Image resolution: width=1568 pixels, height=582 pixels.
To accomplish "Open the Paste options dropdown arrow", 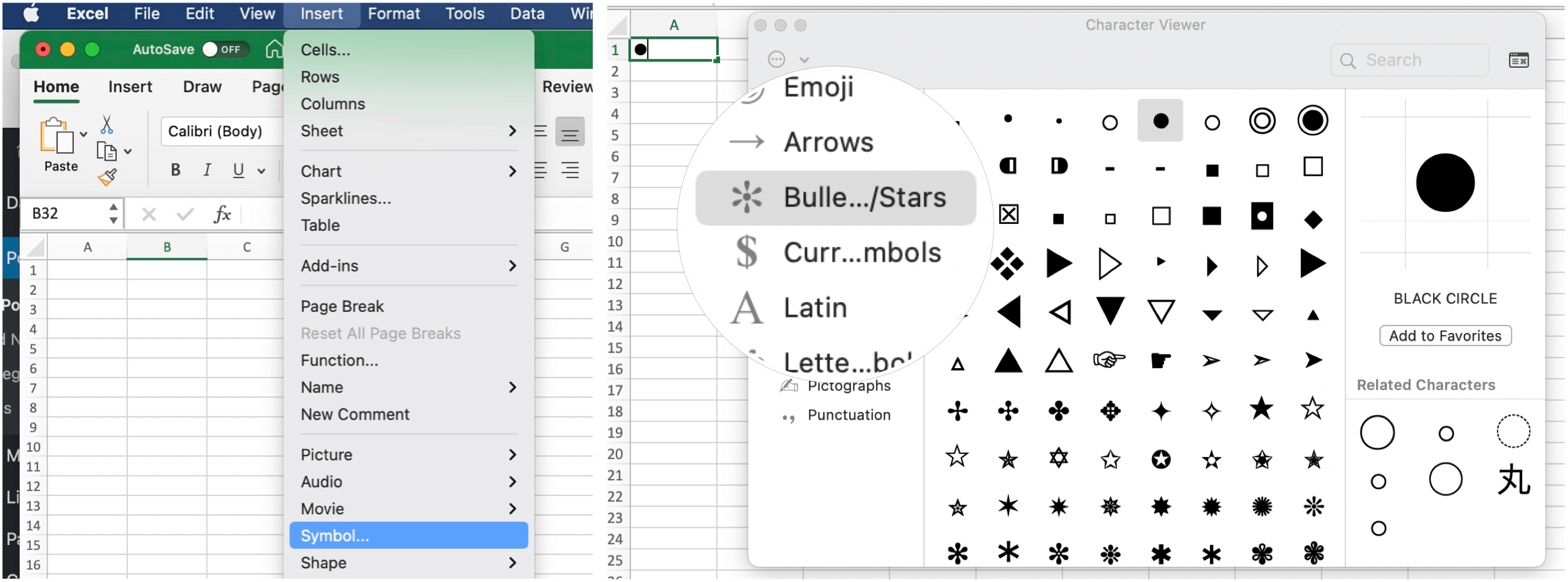I will [83, 134].
